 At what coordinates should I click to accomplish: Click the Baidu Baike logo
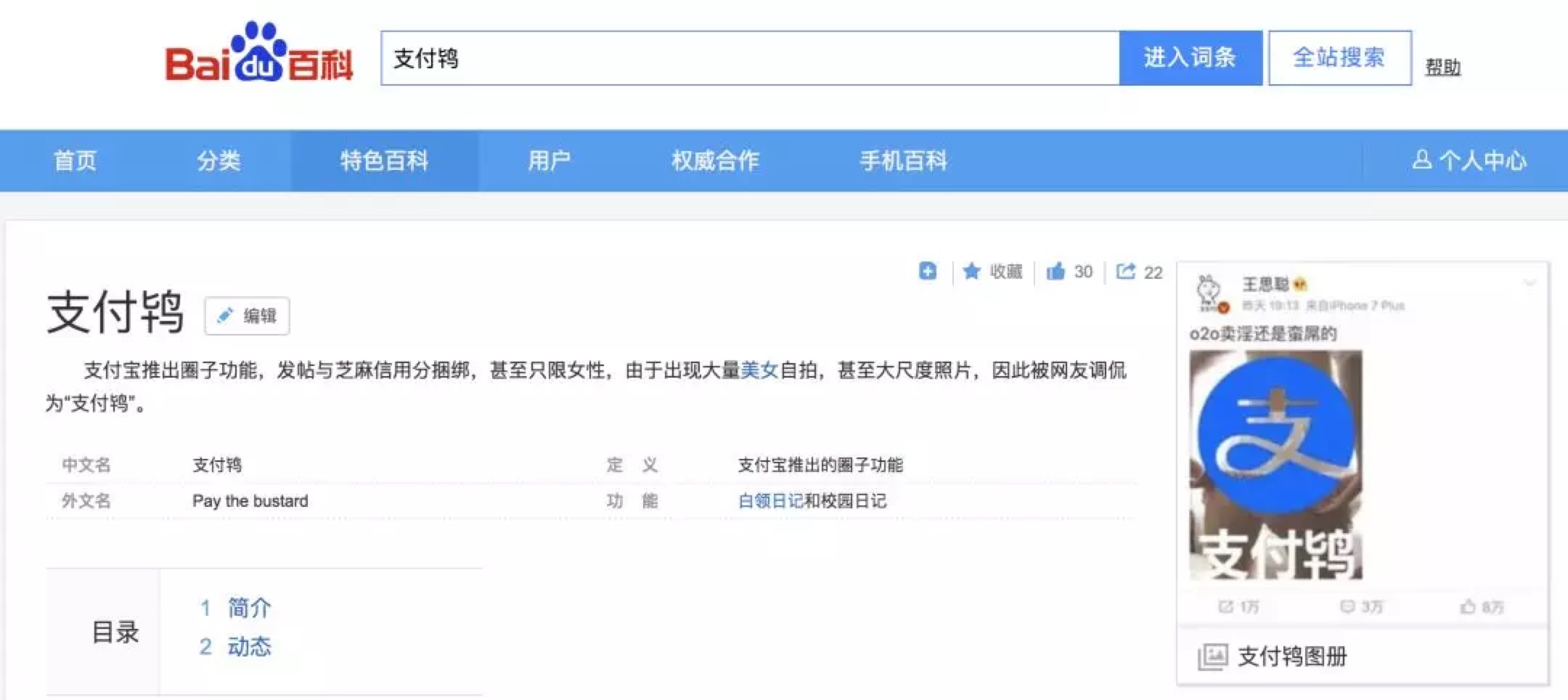(259, 52)
